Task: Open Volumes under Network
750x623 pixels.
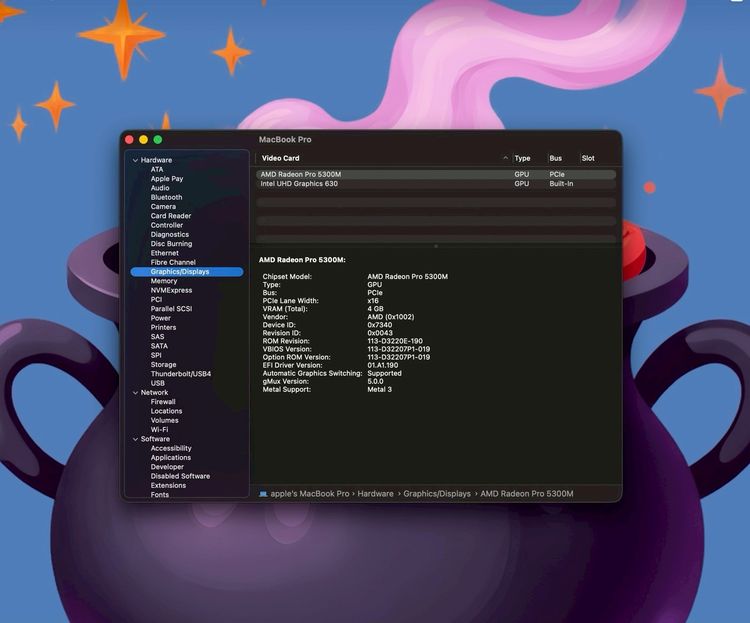Action: point(165,421)
